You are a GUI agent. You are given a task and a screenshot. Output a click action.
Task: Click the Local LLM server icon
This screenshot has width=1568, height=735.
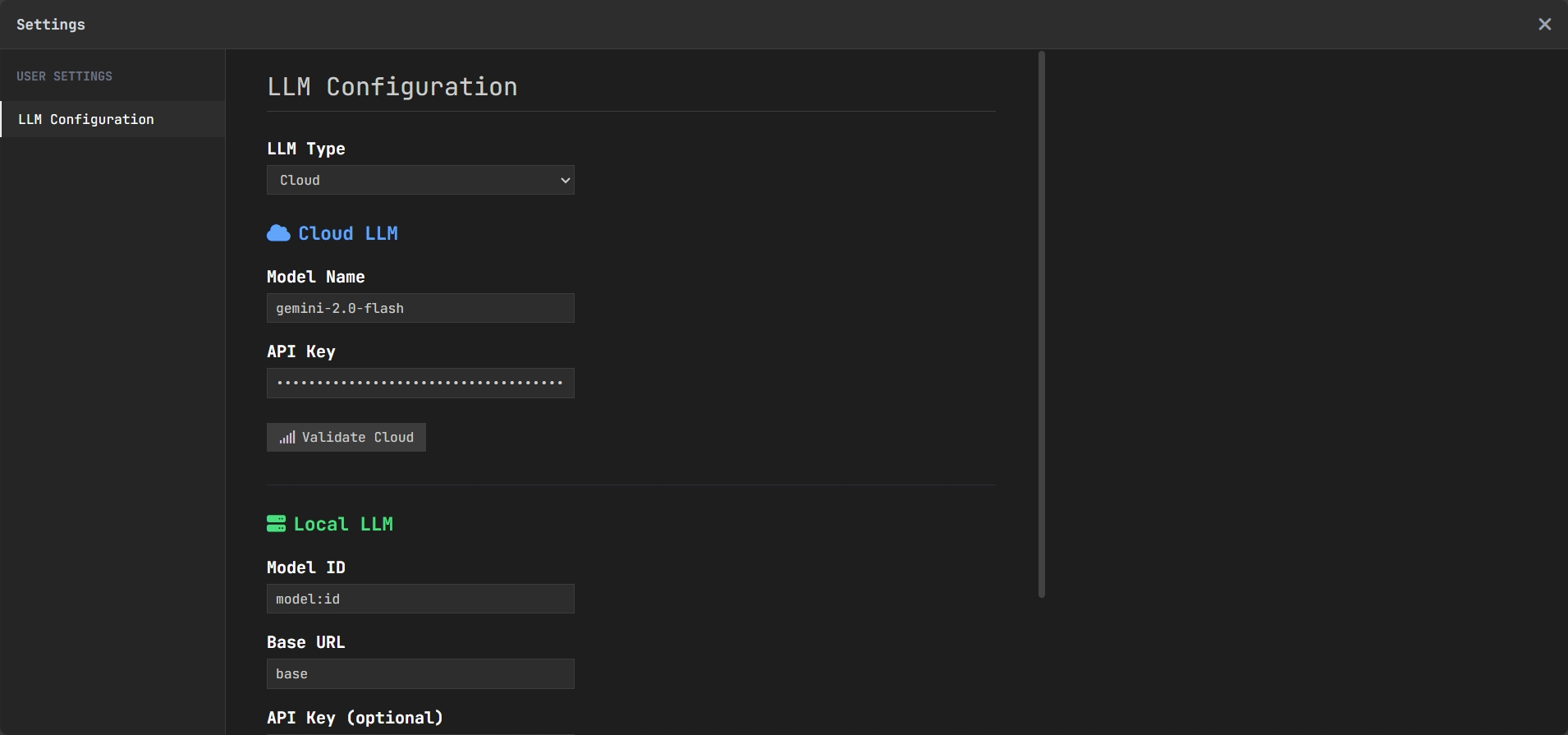coord(276,524)
